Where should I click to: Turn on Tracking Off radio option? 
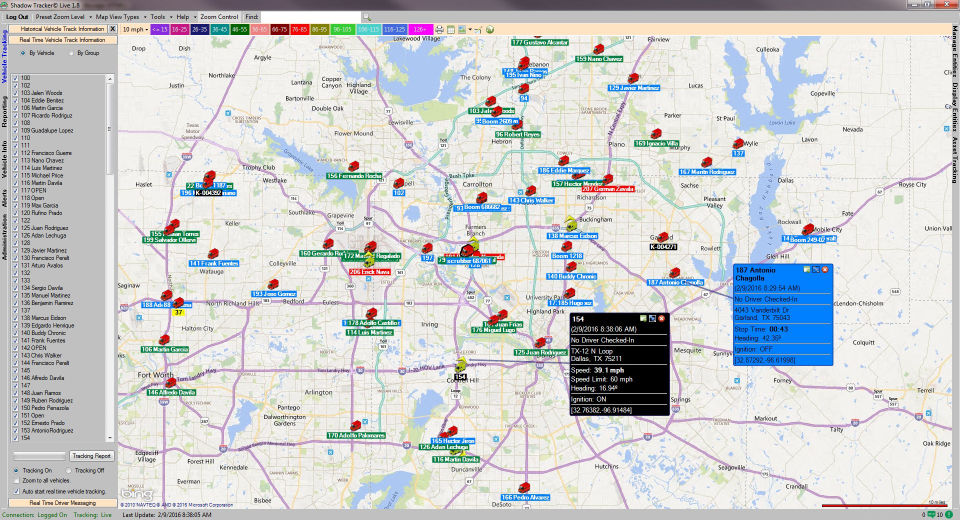pyautogui.click(x=70, y=470)
